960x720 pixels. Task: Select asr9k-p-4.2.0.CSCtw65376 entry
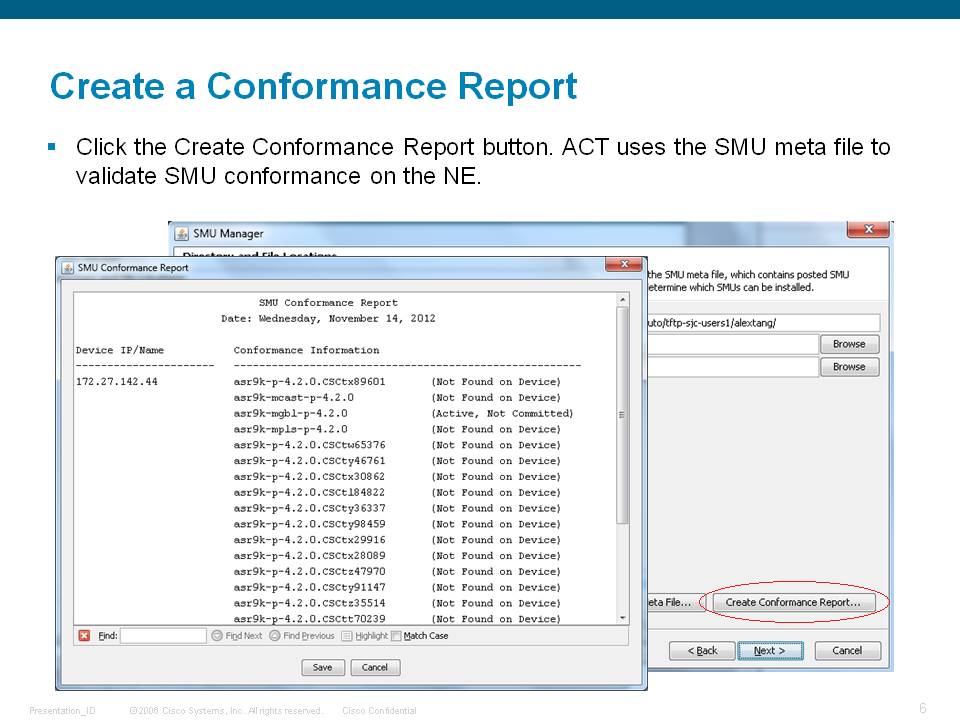[309, 445]
